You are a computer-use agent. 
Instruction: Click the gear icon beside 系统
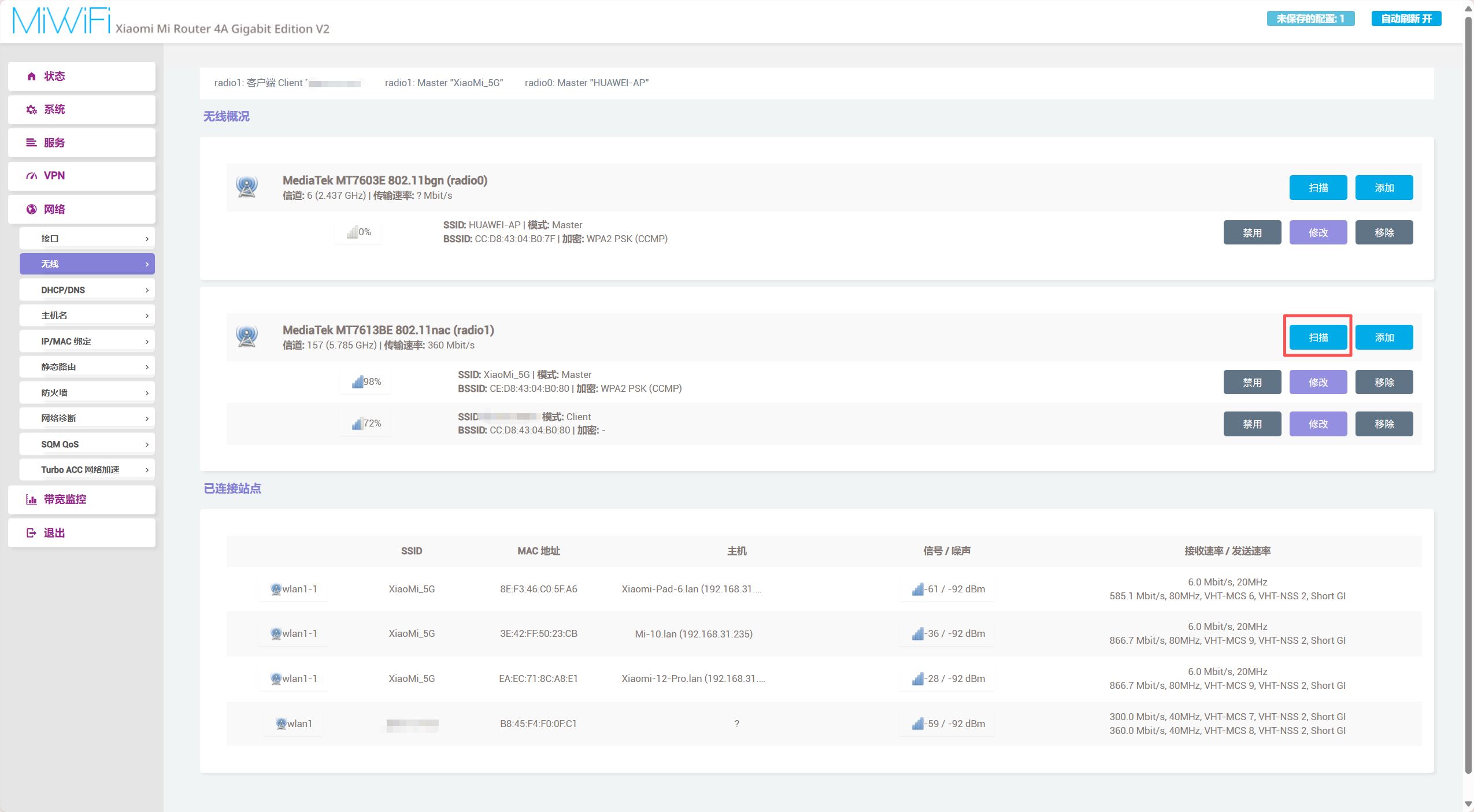click(32, 110)
